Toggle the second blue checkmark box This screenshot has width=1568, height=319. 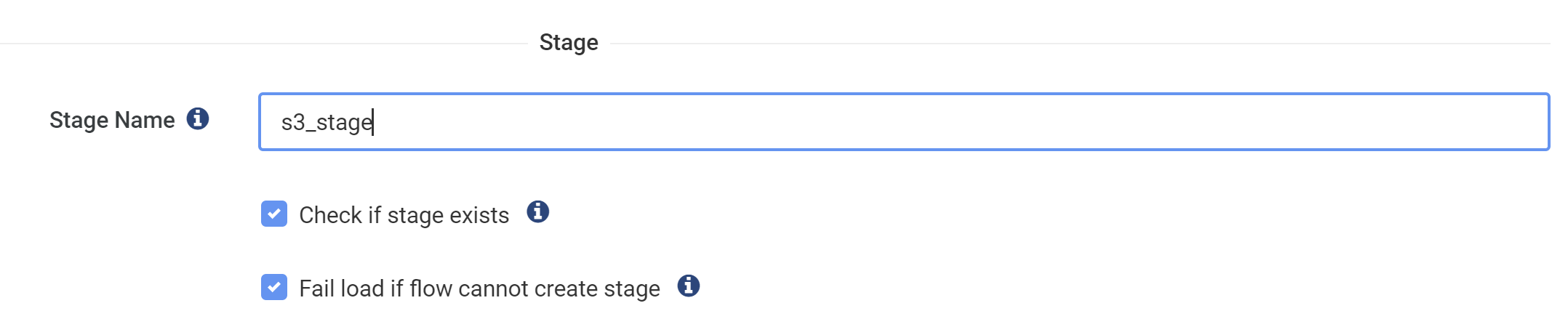pyautogui.click(x=274, y=287)
